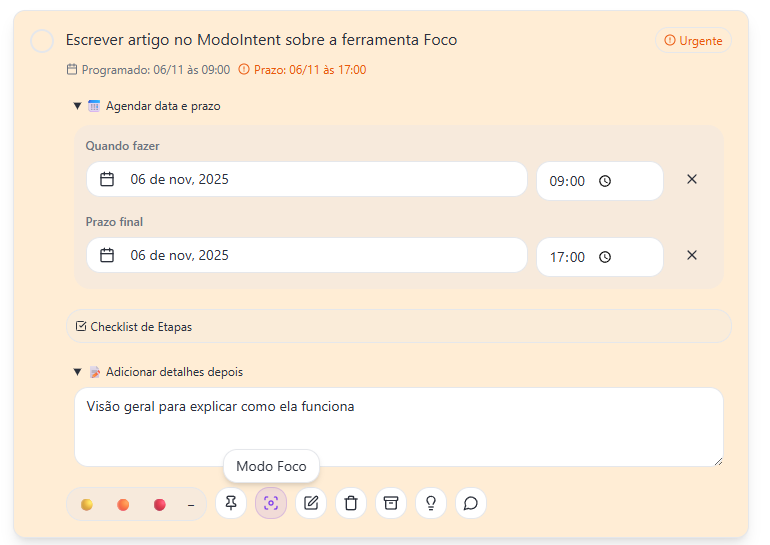Select orange priority dot
This screenshot has width=770, height=545.
[x=123, y=505]
